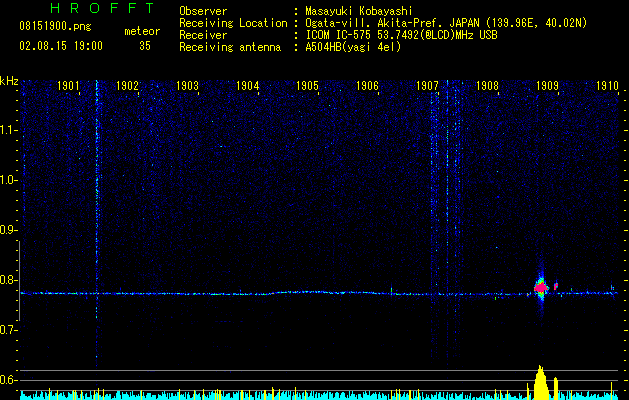Click the HROFFT title text
The height and width of the screenshot is (400, 629).
[103, 8]
